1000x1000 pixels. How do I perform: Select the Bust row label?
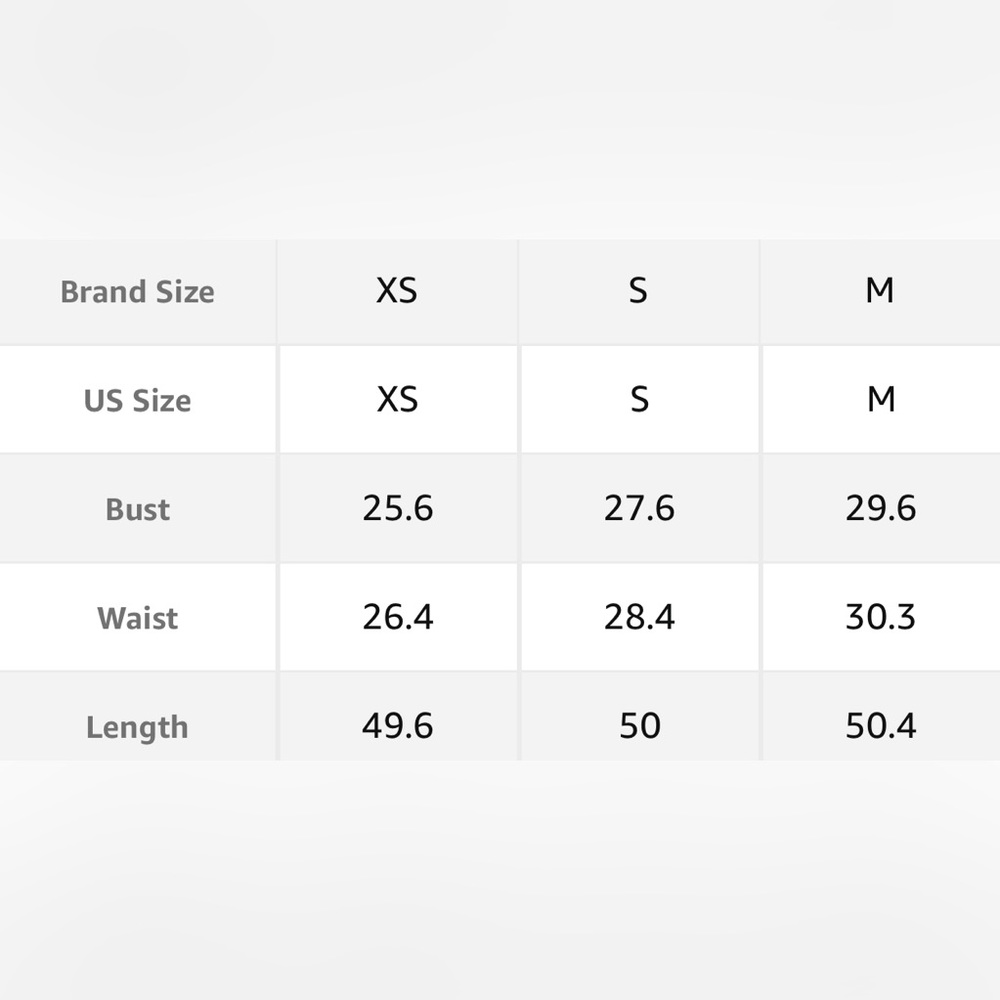click(137, 510)
